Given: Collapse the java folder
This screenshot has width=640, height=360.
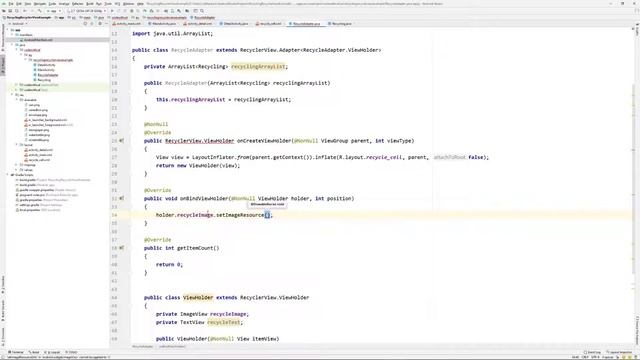Looking at the screenshot, I should coord(12,44).
